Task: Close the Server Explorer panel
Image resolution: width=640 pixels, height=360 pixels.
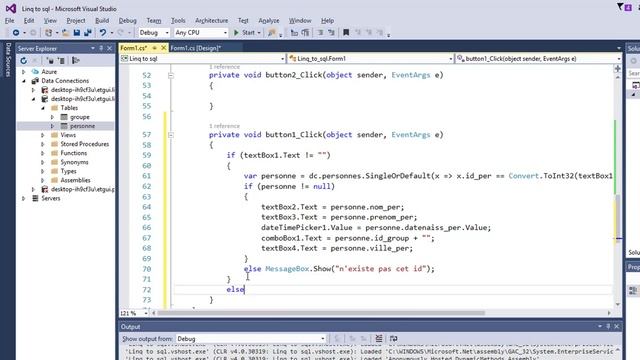Action: tap(109, 48)
